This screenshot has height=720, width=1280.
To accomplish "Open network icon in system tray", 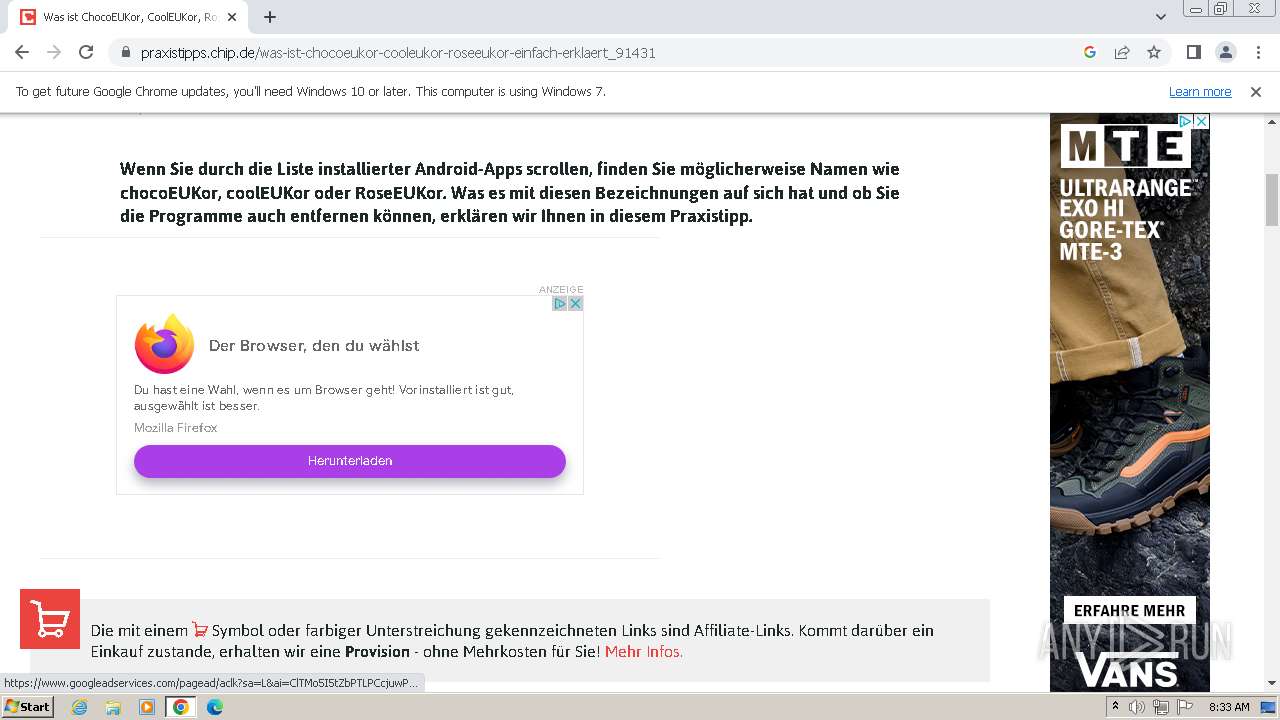I will (x=1161, y=707).
